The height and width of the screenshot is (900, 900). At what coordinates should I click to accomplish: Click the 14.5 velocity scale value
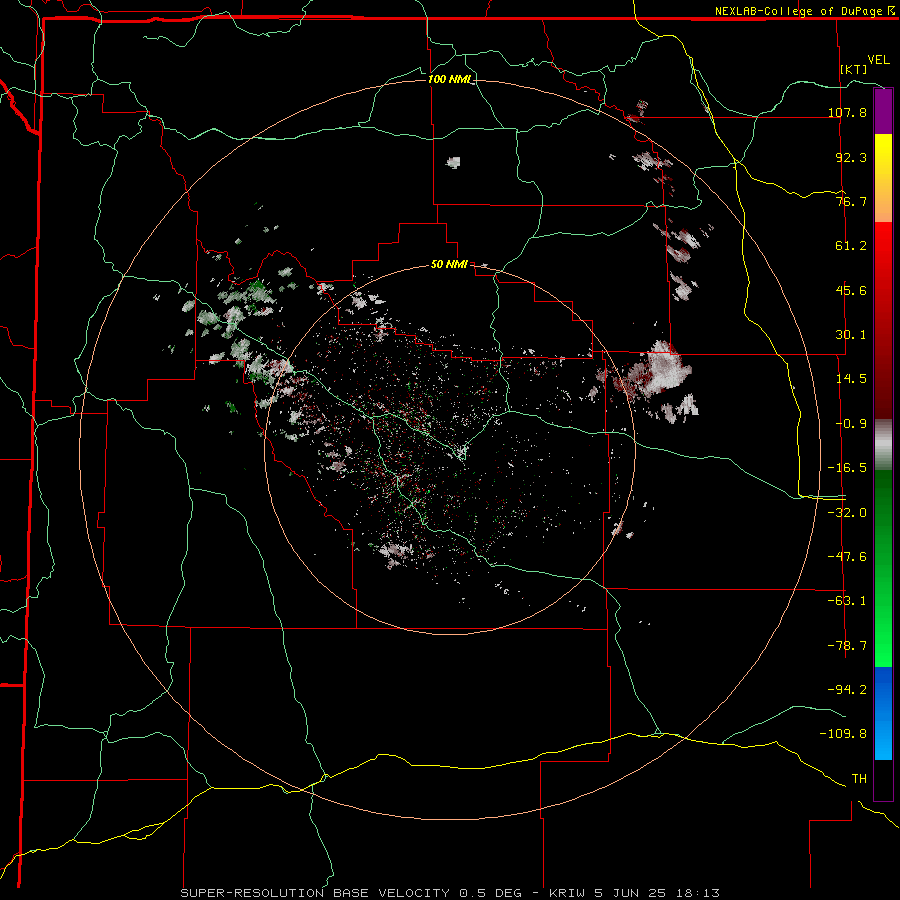[851, 379]
